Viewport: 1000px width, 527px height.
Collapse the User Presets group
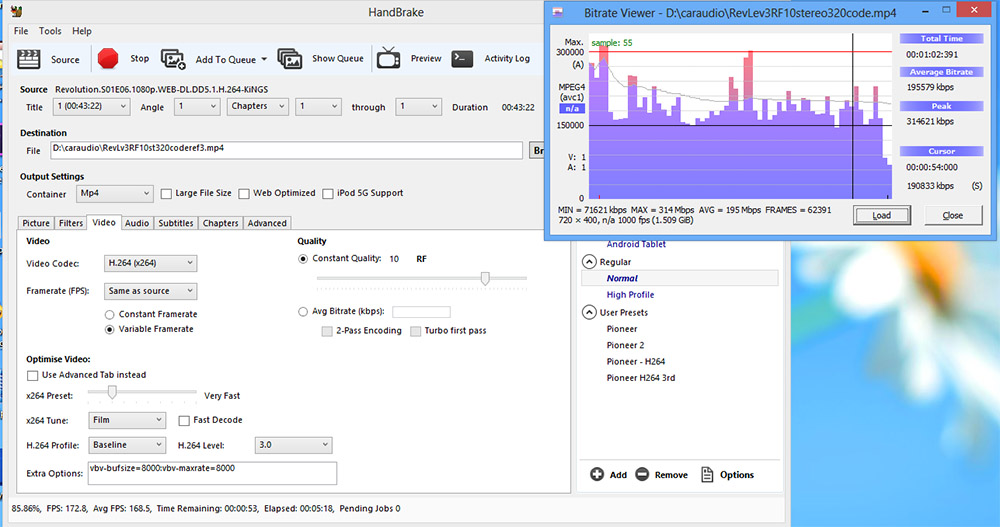(x=589, y=313)
